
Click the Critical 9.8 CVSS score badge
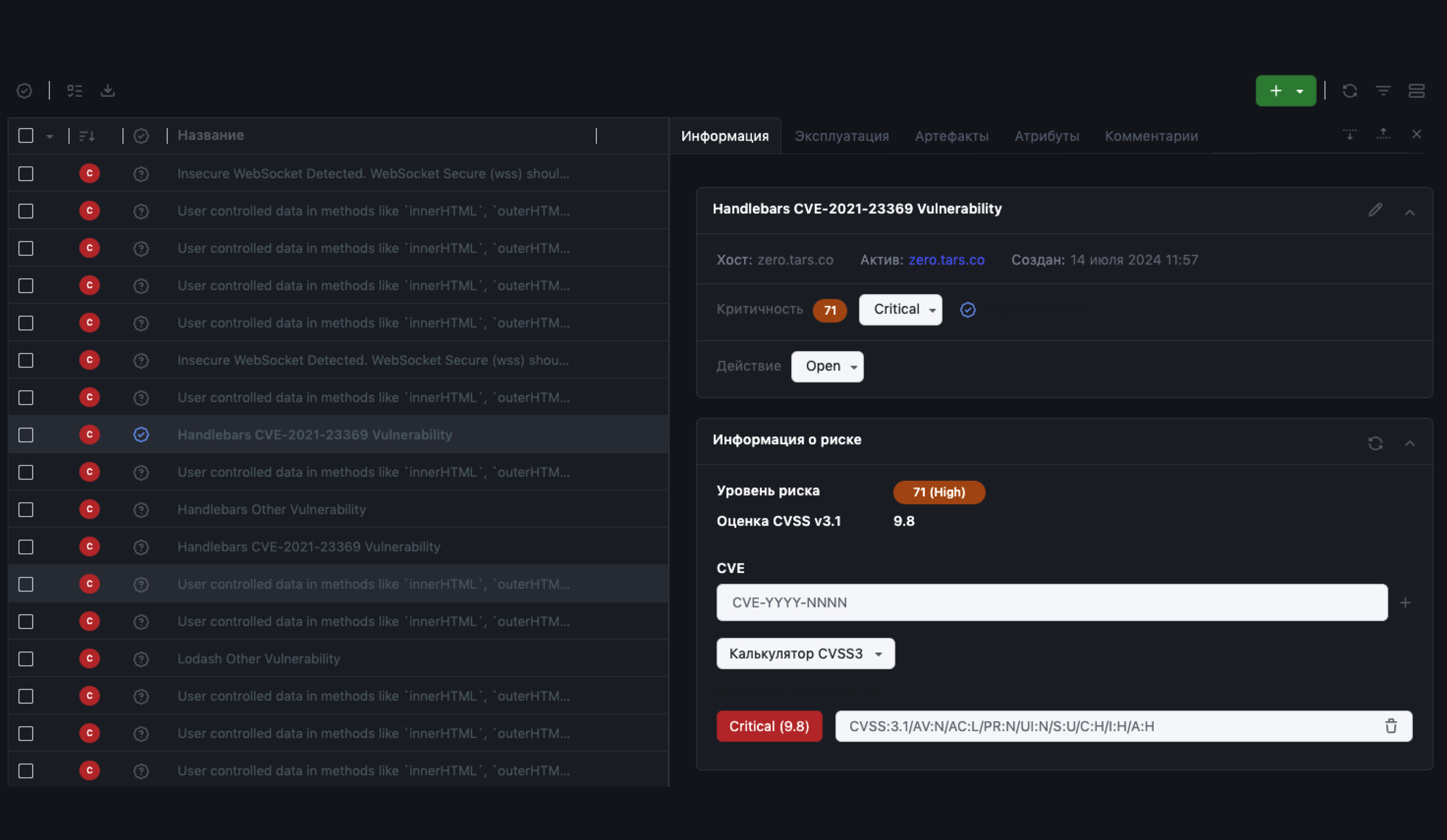tap(769, 725)
